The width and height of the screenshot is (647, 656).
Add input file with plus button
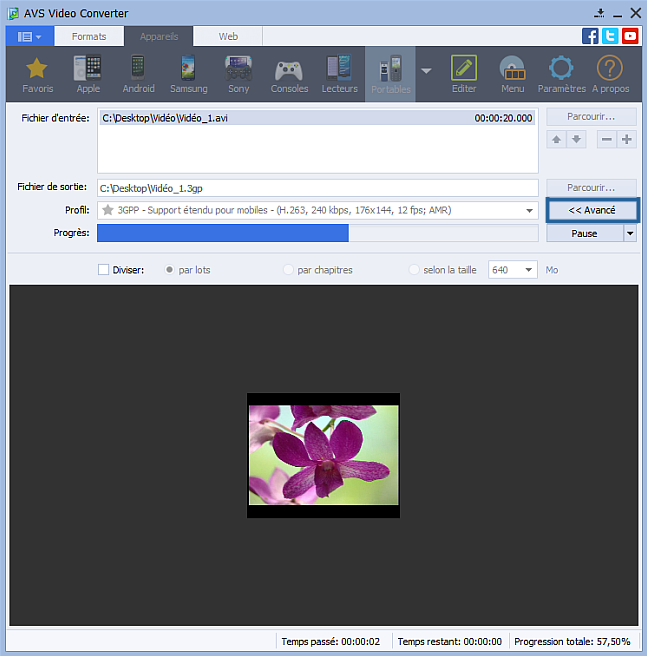[626, 139]
